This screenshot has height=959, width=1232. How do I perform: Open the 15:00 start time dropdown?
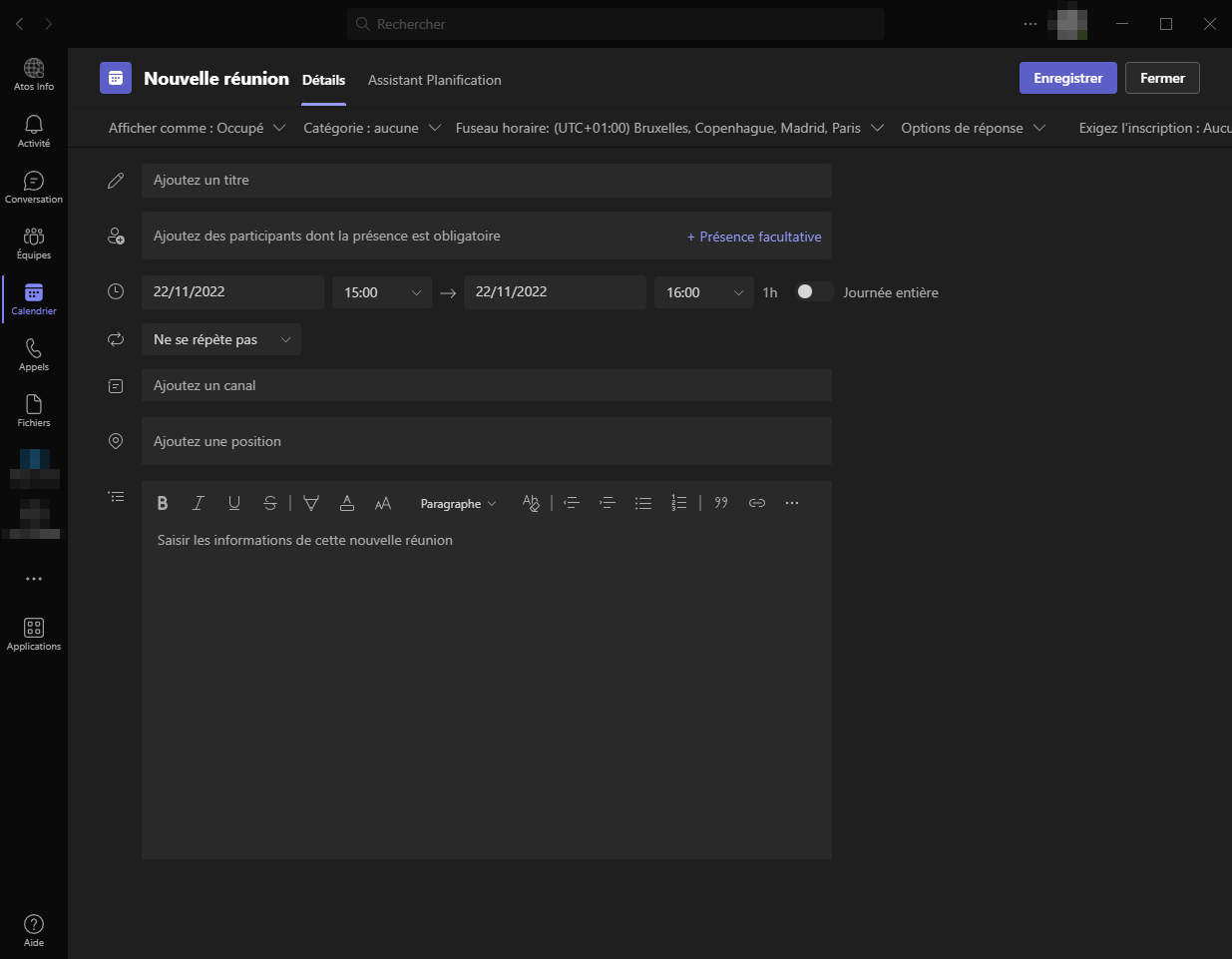click(x=382, y=292)
